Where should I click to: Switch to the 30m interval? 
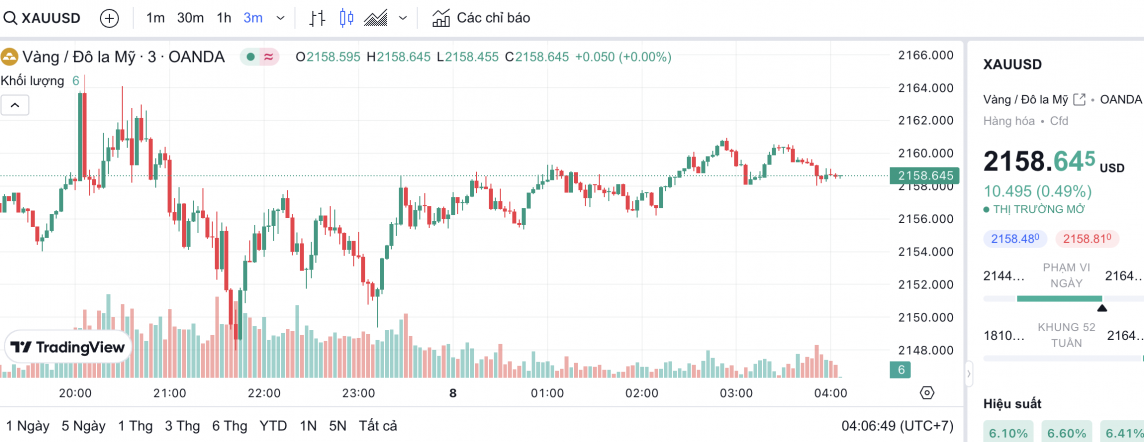[x=190, y=18]
